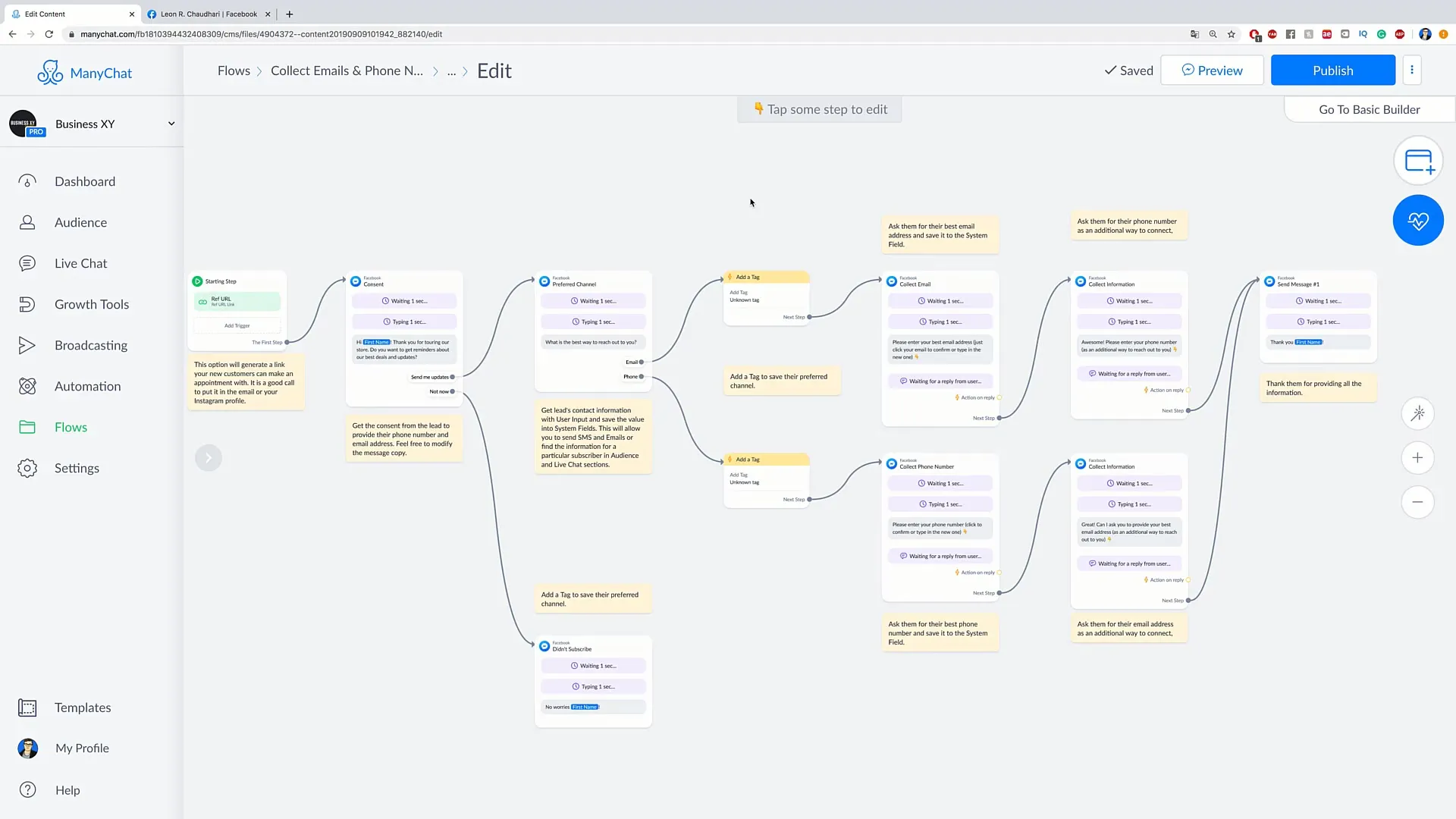The height and width of the screenshot is (819, 1456).
Task: Select the Flows menu item in sidebar
Action: tap(70, 427)
